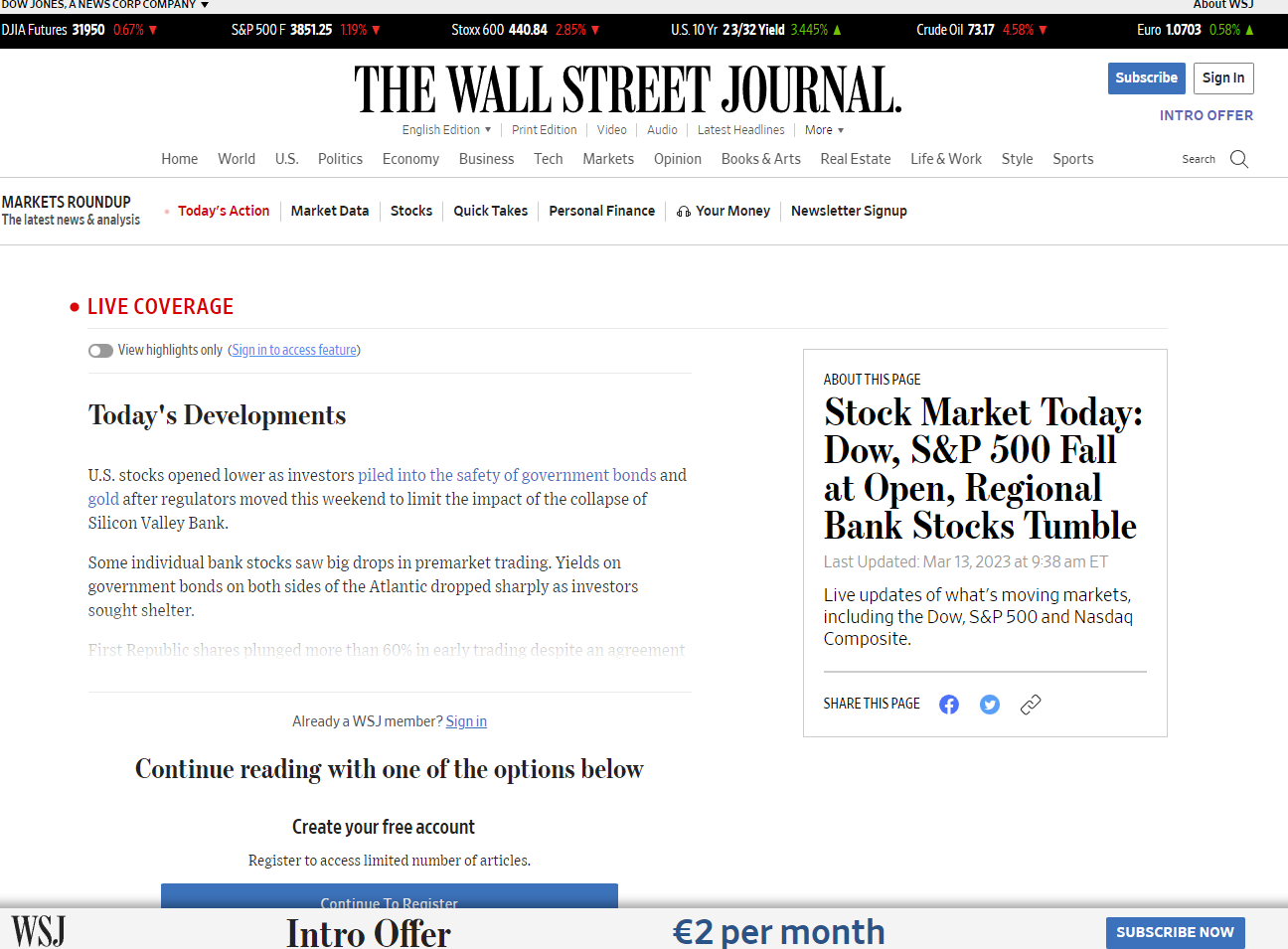Viewport: 1288px width, 949px height.
Task: Navigate to Markets section
Action: pos(608,159)
